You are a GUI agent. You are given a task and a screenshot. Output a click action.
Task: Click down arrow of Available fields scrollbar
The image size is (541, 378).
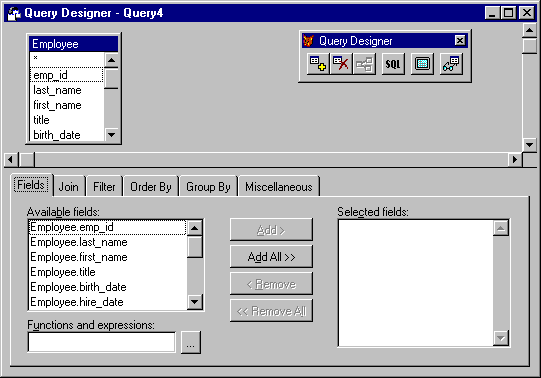195,302
